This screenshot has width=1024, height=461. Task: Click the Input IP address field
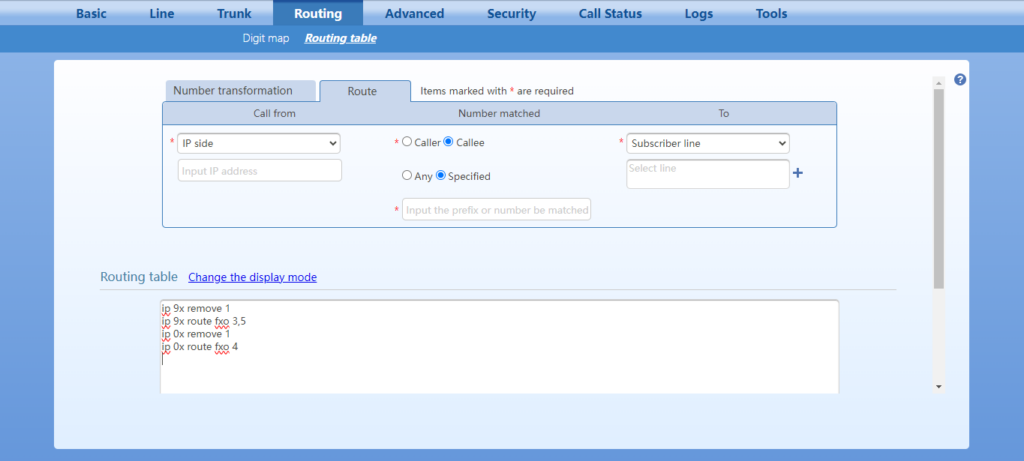pos(260,171)
